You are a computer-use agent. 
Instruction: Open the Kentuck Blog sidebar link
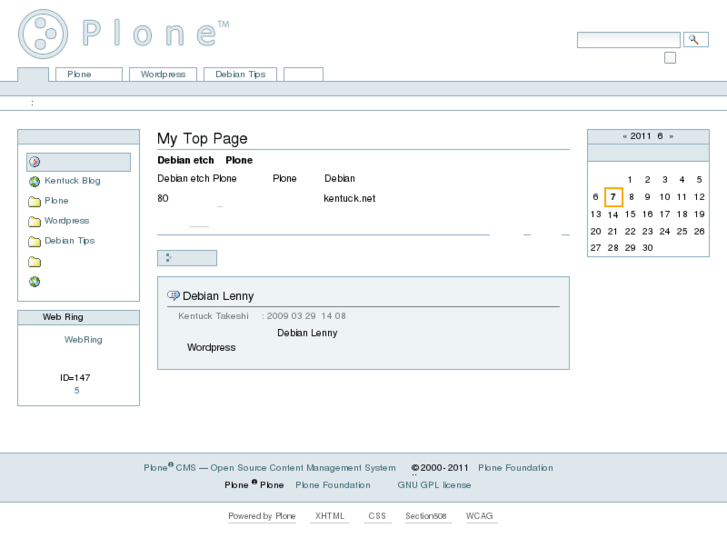(72, 181)
